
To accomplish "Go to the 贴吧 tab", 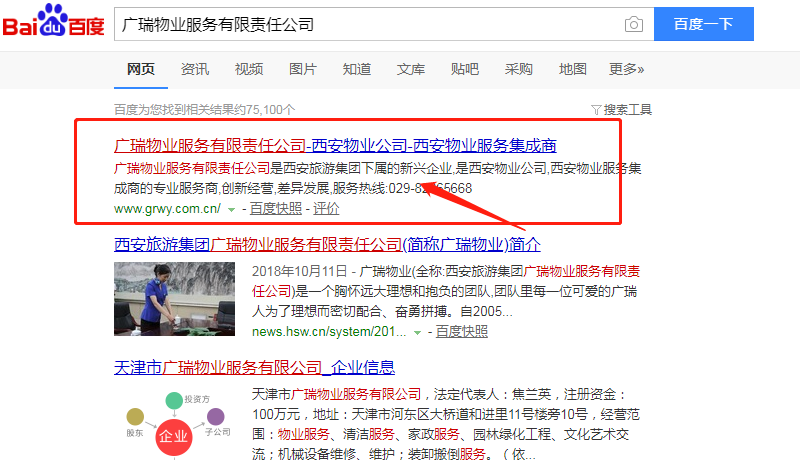I will (465, 69).
